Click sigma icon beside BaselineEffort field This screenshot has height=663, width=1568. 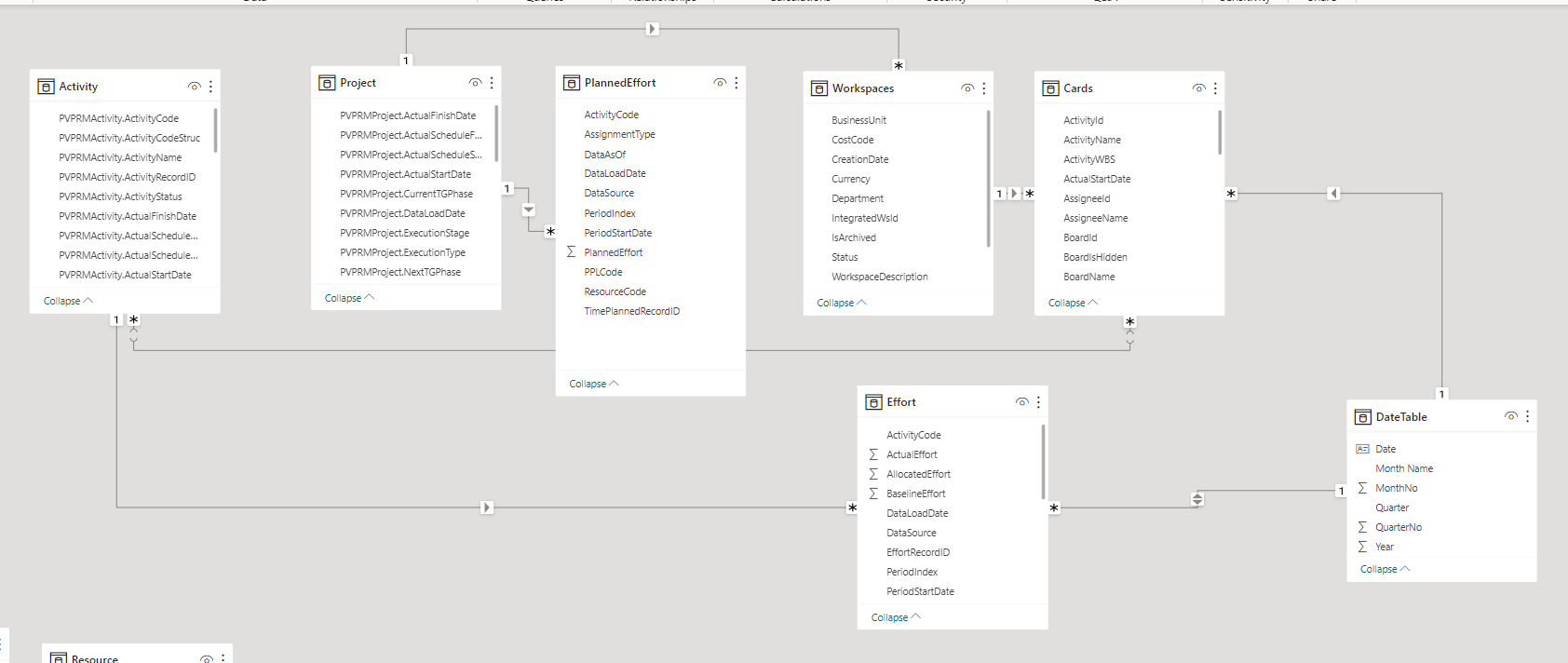click(x=873, y=494)
